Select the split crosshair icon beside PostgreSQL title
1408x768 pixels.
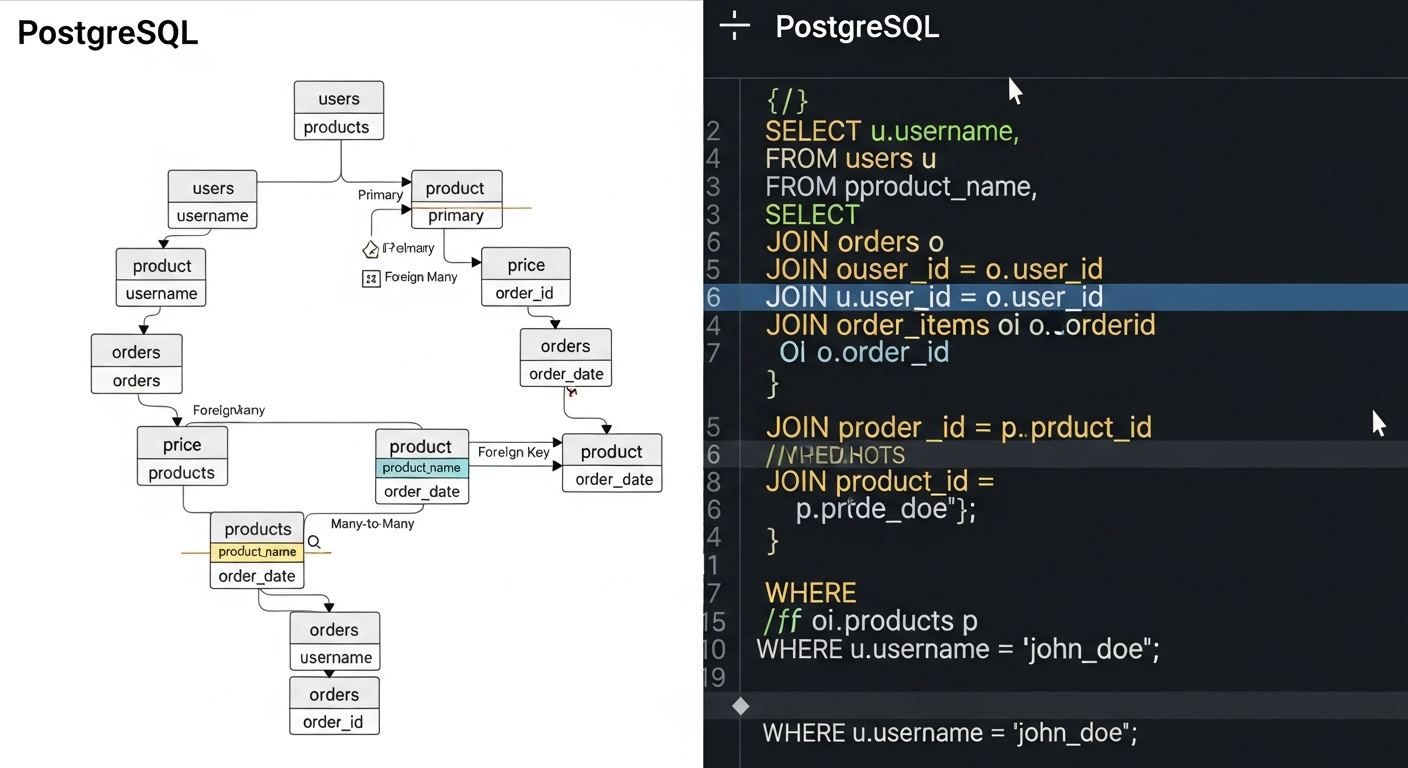[x=734, y=25]
